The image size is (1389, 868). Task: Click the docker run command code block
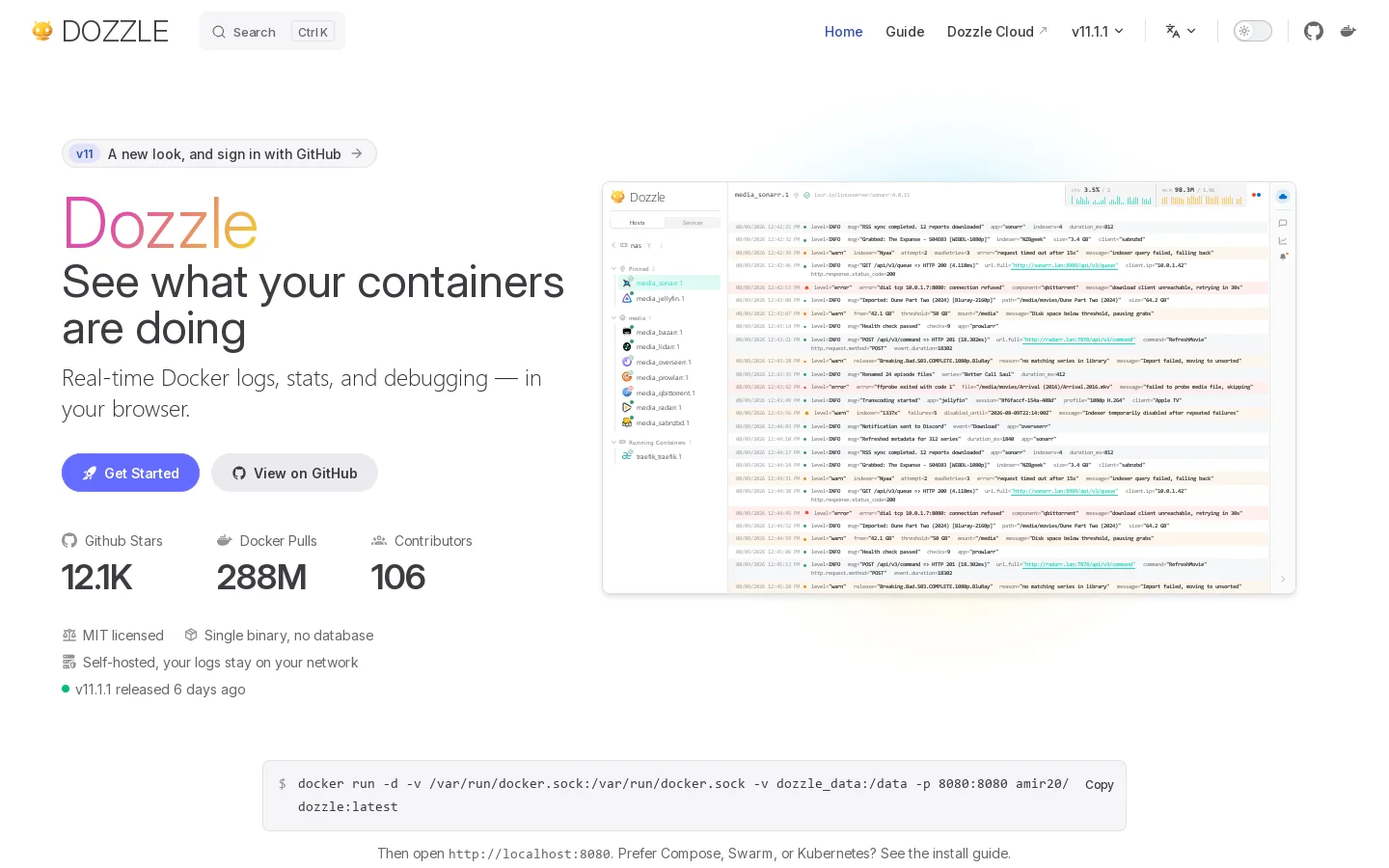[x=694, y=796]
